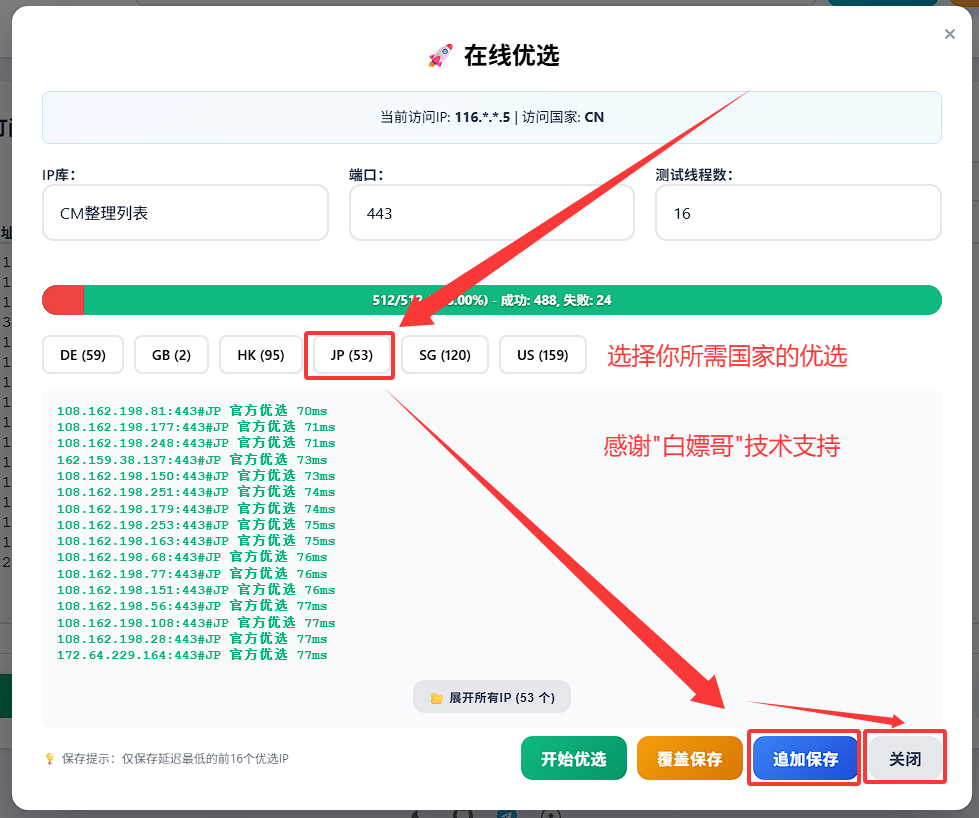Screen dimensions: 979x818
Task: Close the dialog with the X icon
Action: 949,34
